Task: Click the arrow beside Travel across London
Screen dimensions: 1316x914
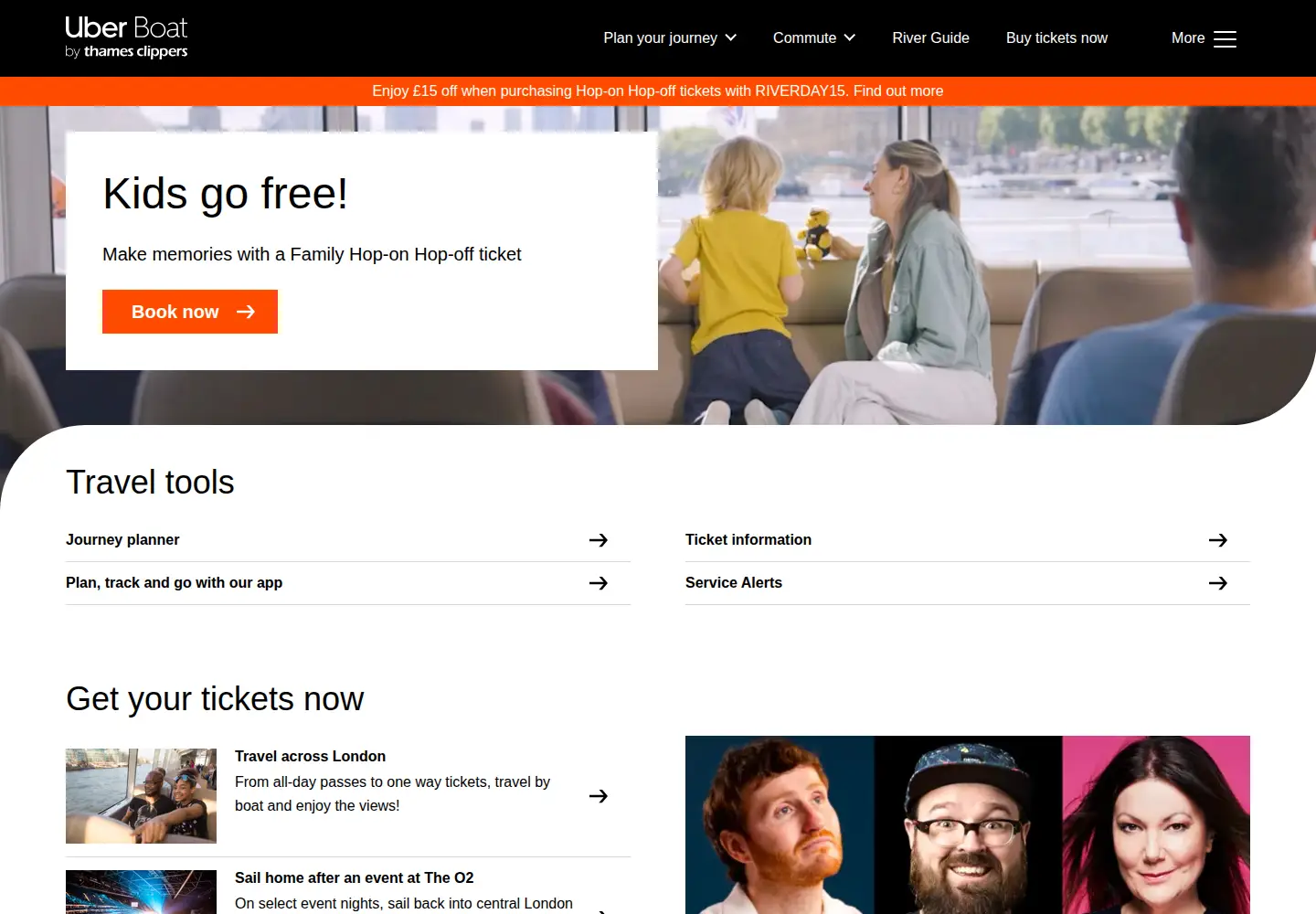Action: coord(599,796)
